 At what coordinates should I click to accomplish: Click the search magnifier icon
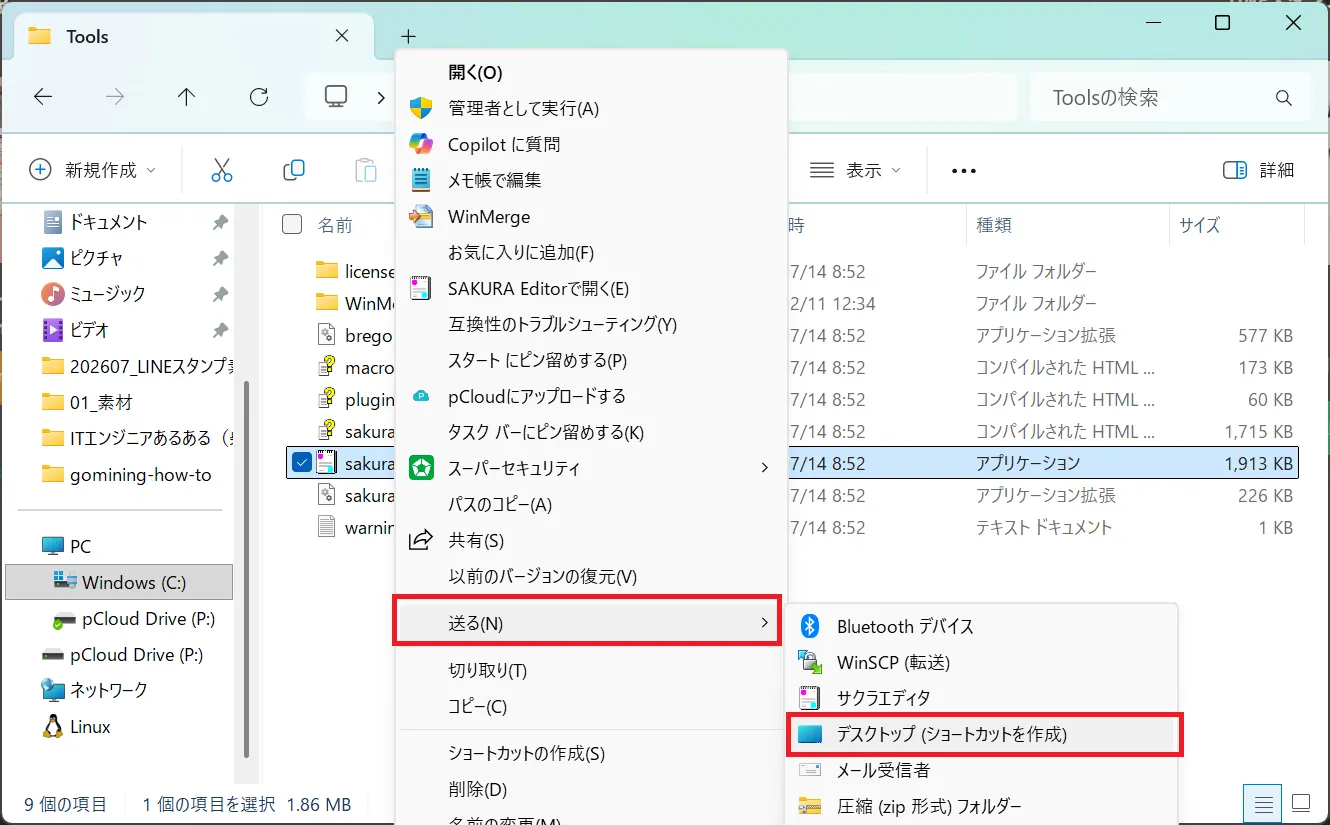1284,98
